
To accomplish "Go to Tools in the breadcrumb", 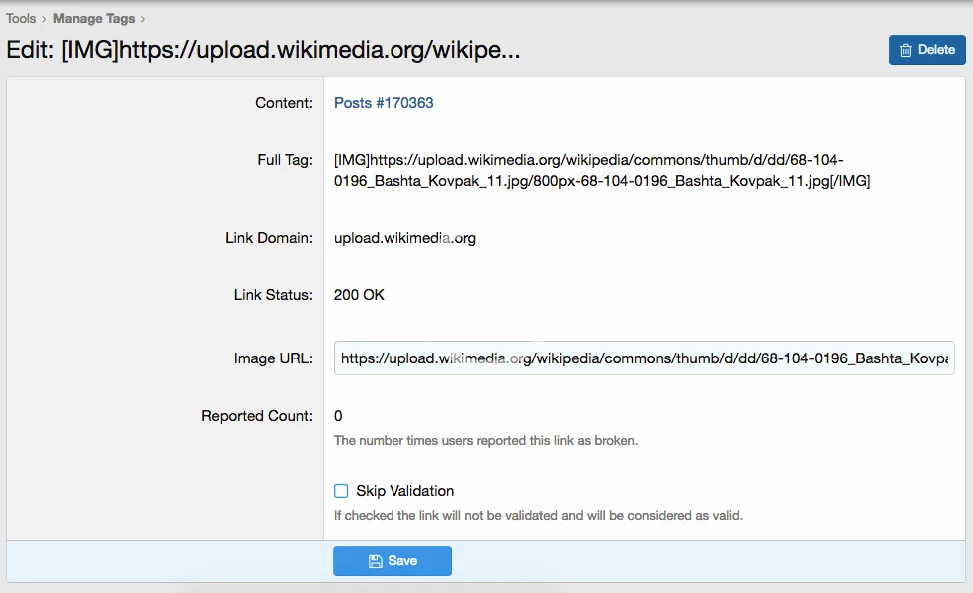I will click(x=21, y=18).
